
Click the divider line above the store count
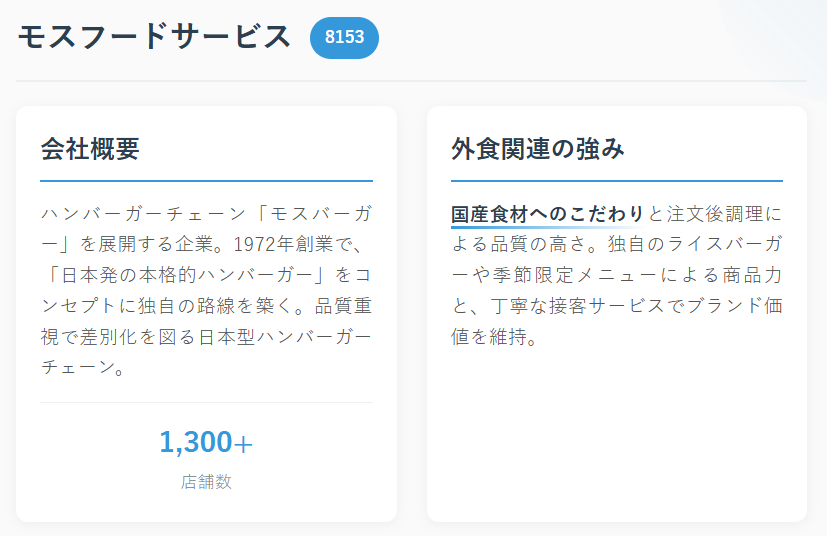206,402
